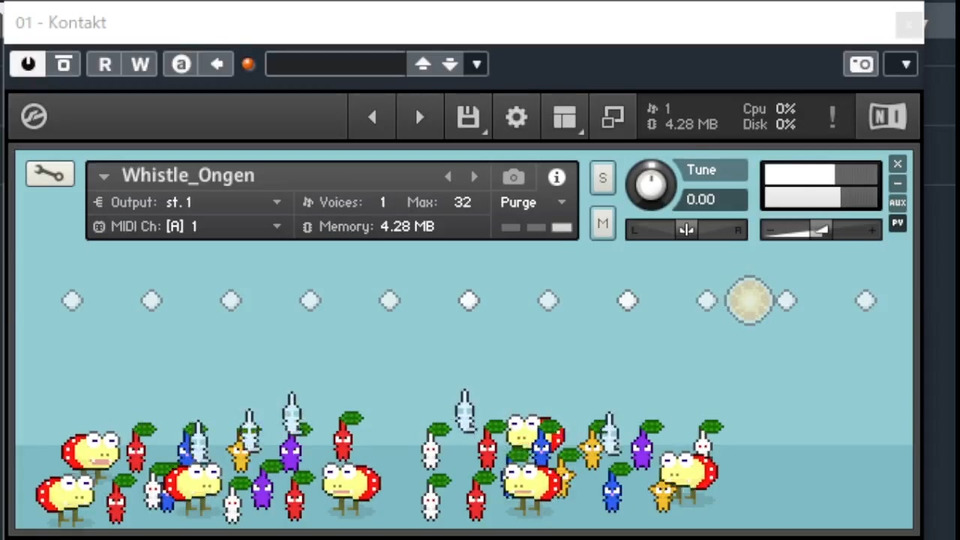Open the workspace panel layout menu
This screenshot has height=540, width=960.
click(564, 116)
